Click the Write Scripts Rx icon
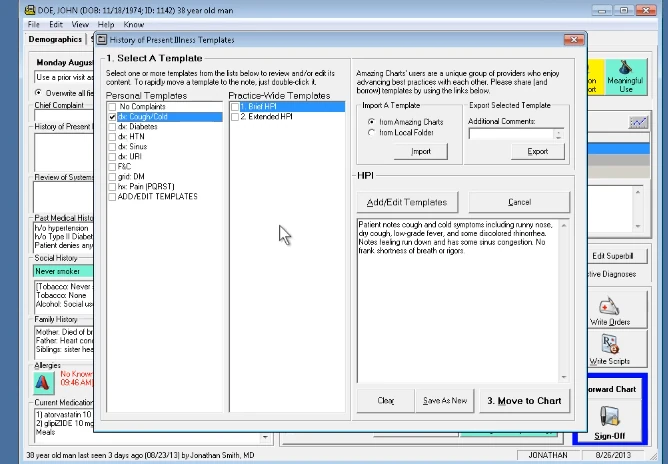This screenshot has height=464, width=668. (x=610, y=344)
